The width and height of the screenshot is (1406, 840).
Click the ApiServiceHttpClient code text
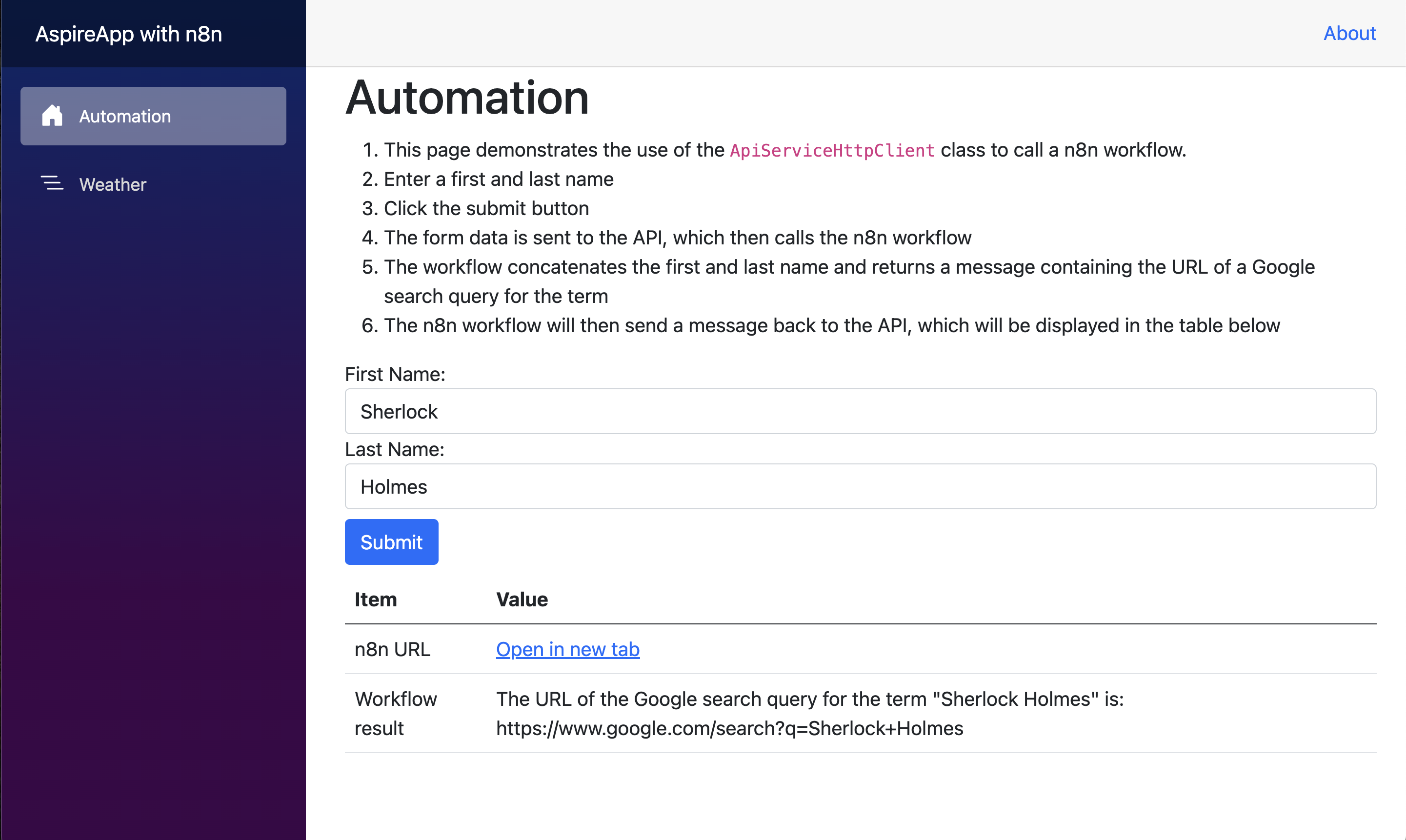coord(832,150)
